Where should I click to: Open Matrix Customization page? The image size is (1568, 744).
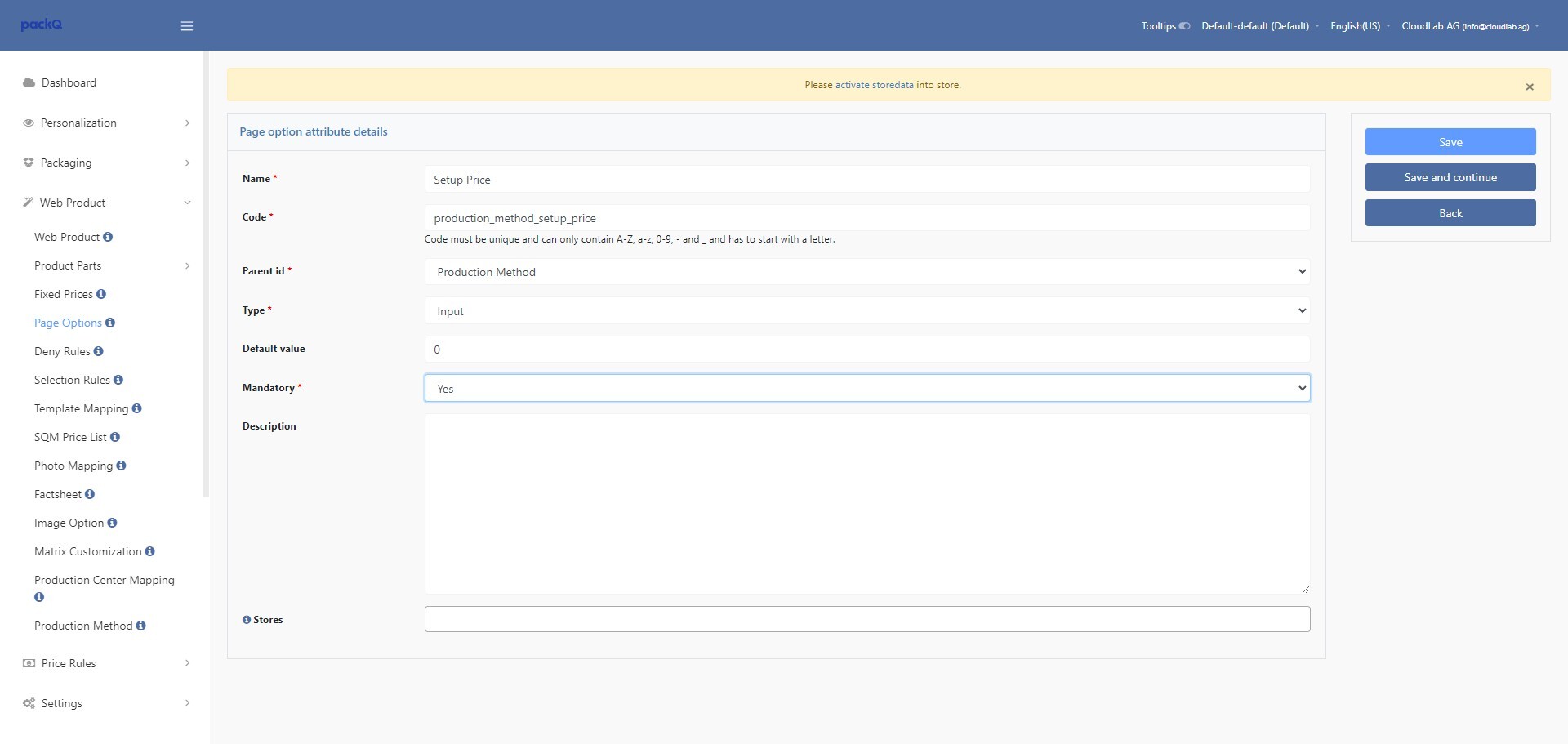point(88,551)
